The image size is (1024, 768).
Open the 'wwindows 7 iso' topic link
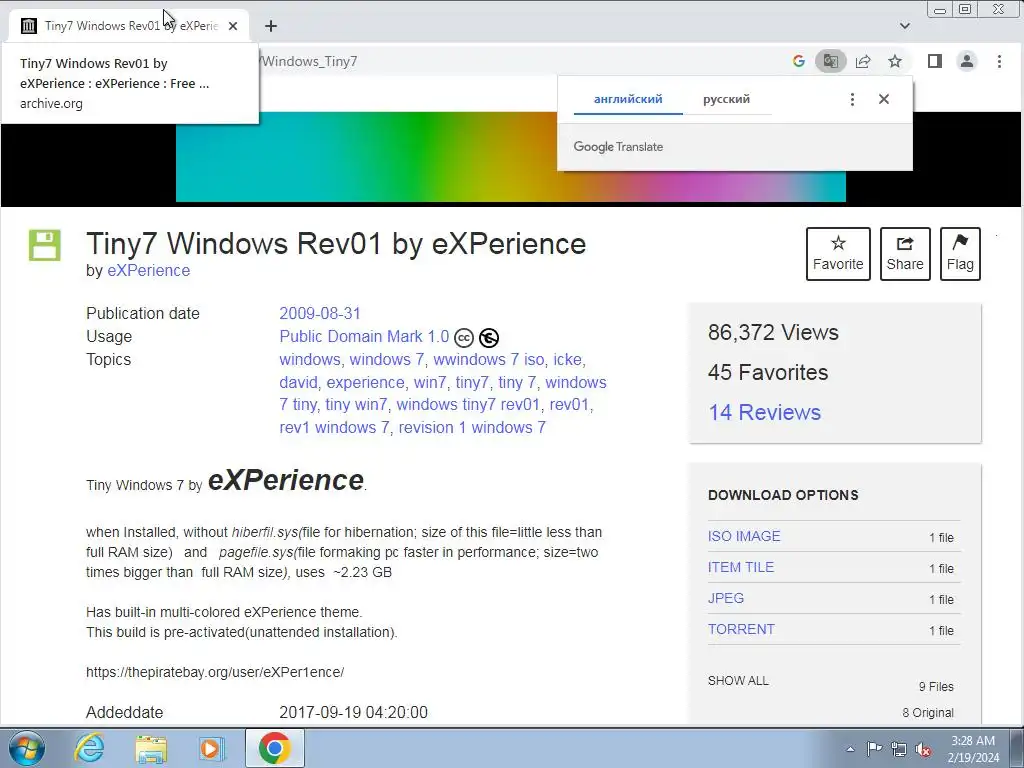(x=488, y=360)
